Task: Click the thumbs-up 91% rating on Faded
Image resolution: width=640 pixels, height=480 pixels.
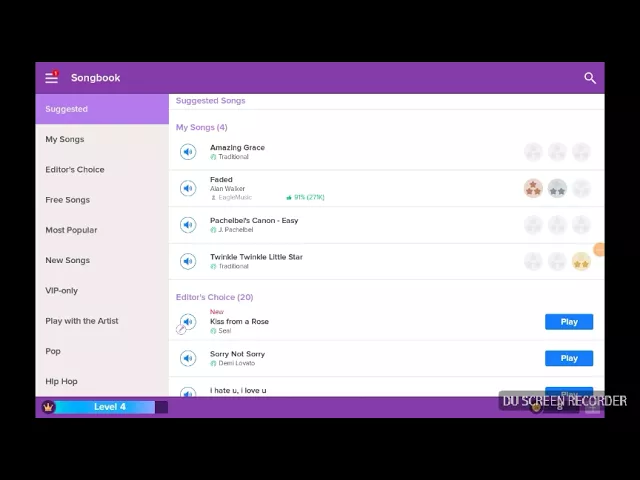Action: [305, 197]
